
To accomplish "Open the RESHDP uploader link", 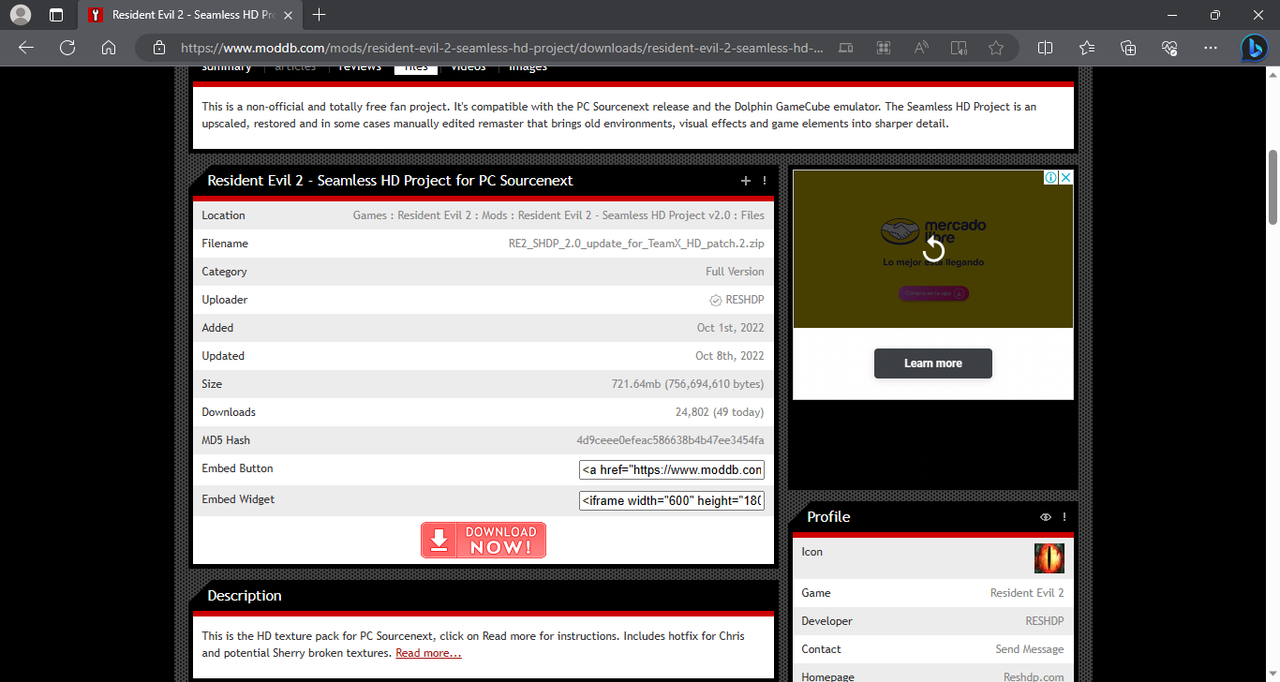I will (744, 300).
